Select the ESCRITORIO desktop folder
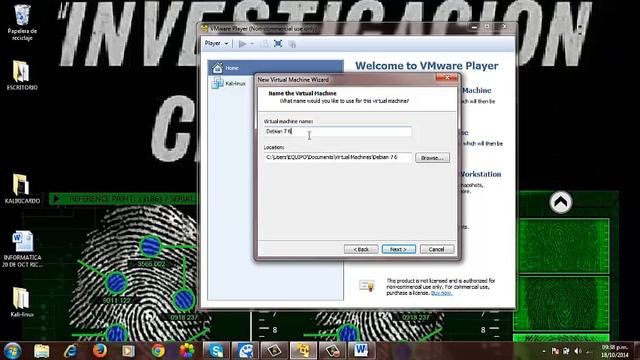 pyautogui.click(x=22, y=75)
